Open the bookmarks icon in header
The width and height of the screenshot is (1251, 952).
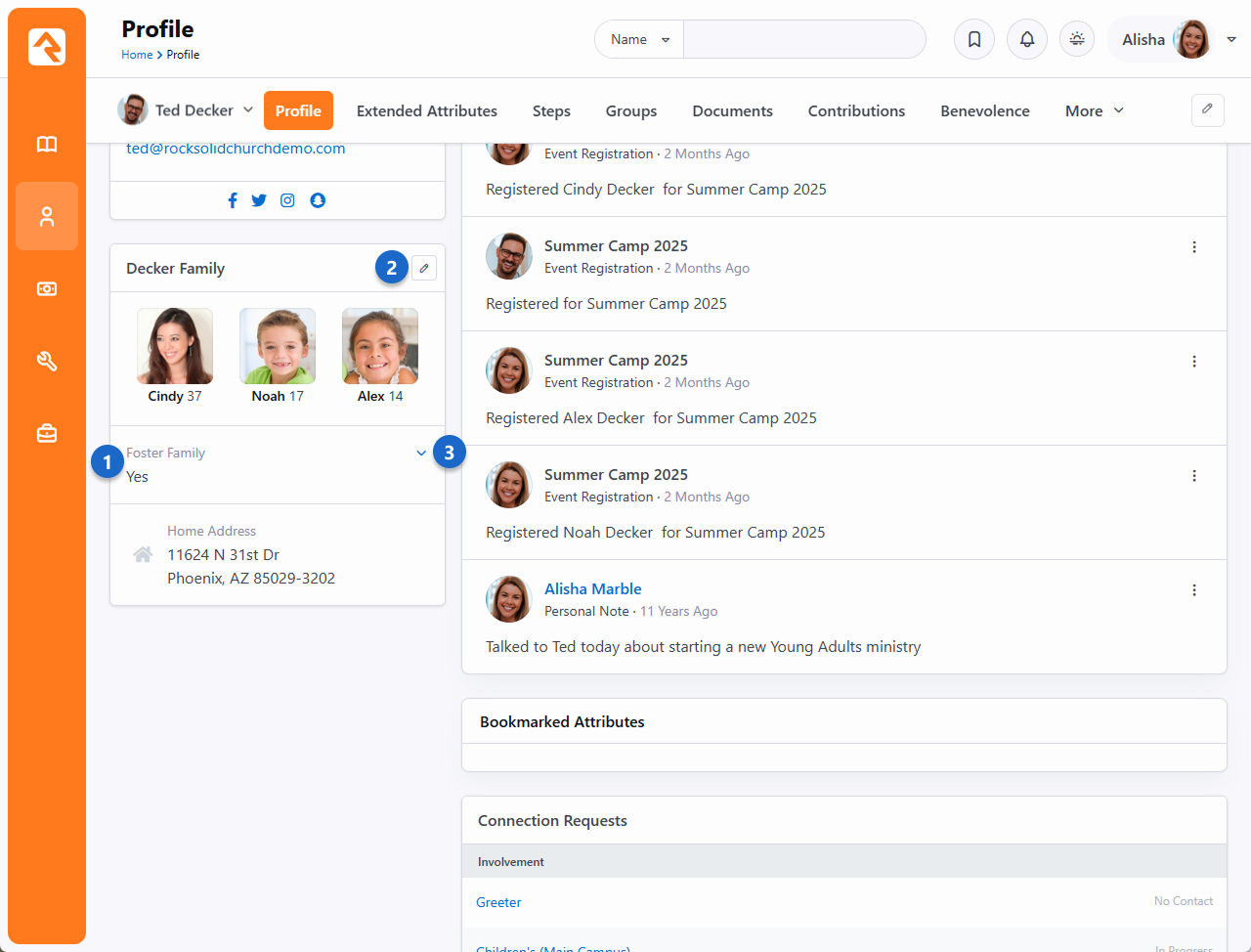pos(974,40)
